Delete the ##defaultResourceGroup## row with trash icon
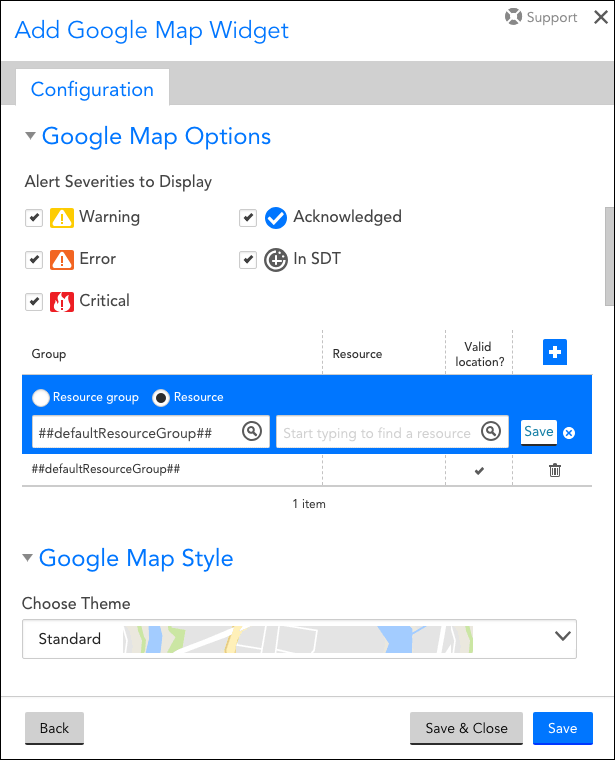The width and height of the screenshot is (615, 760). [x=555, y=470]
